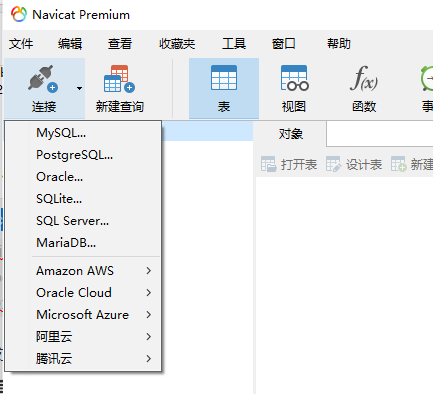Screen dimensions: 433x394
Task: Choose Oracle... from the connection menu
Action: point(83,177)
